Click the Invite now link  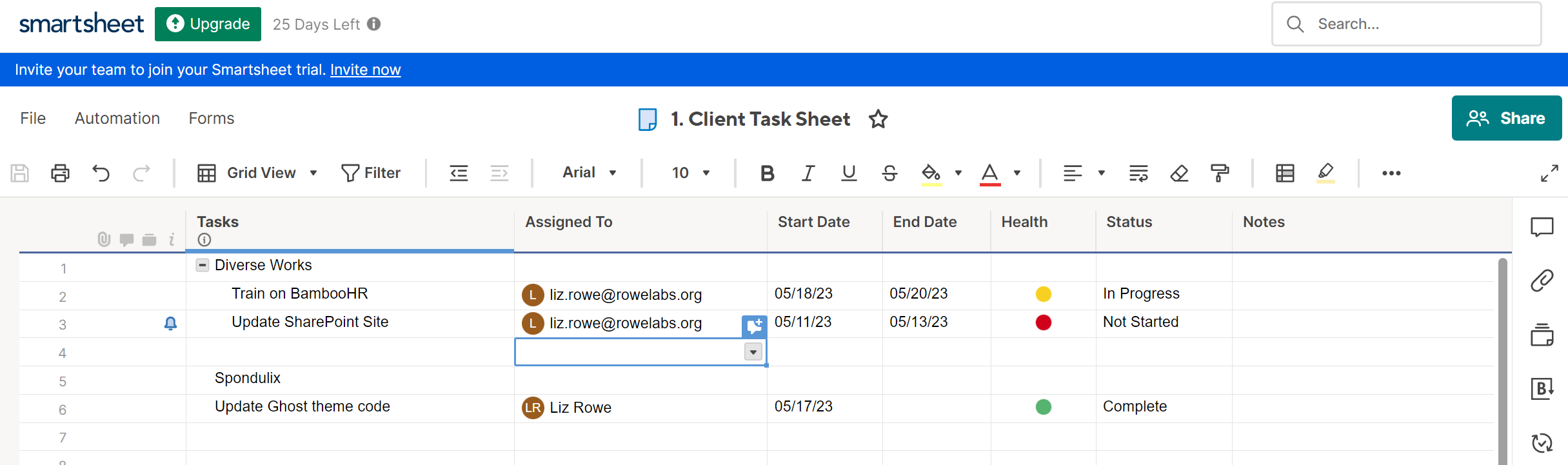[x=366, y=70]
